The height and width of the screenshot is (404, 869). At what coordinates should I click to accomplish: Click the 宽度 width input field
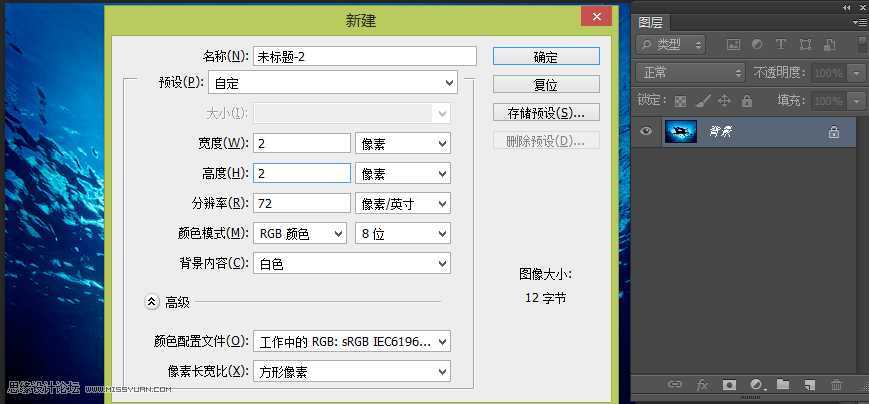pyautogui.click(x=301, y=143)
